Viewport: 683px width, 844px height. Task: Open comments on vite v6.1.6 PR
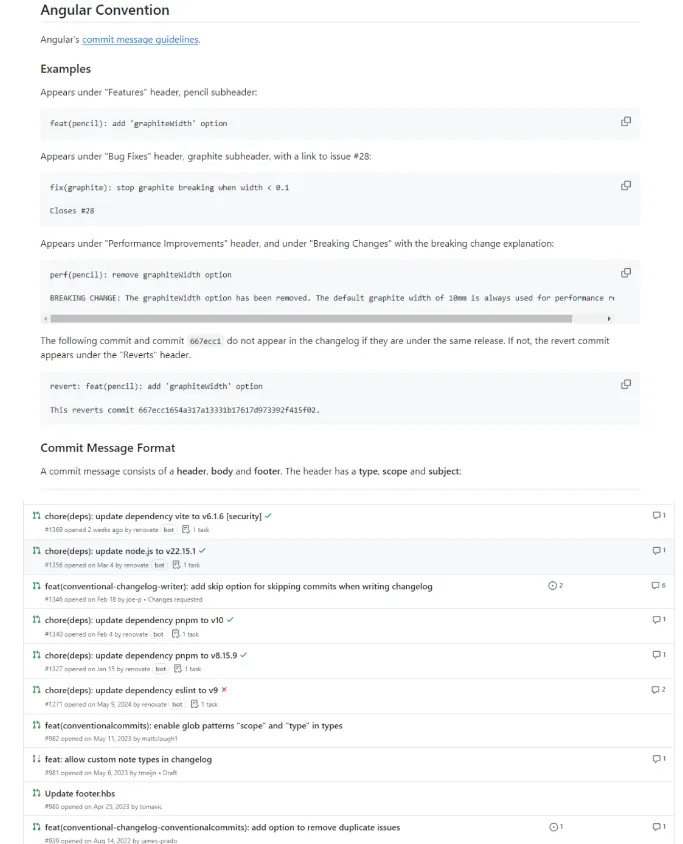tap(659, 516)
